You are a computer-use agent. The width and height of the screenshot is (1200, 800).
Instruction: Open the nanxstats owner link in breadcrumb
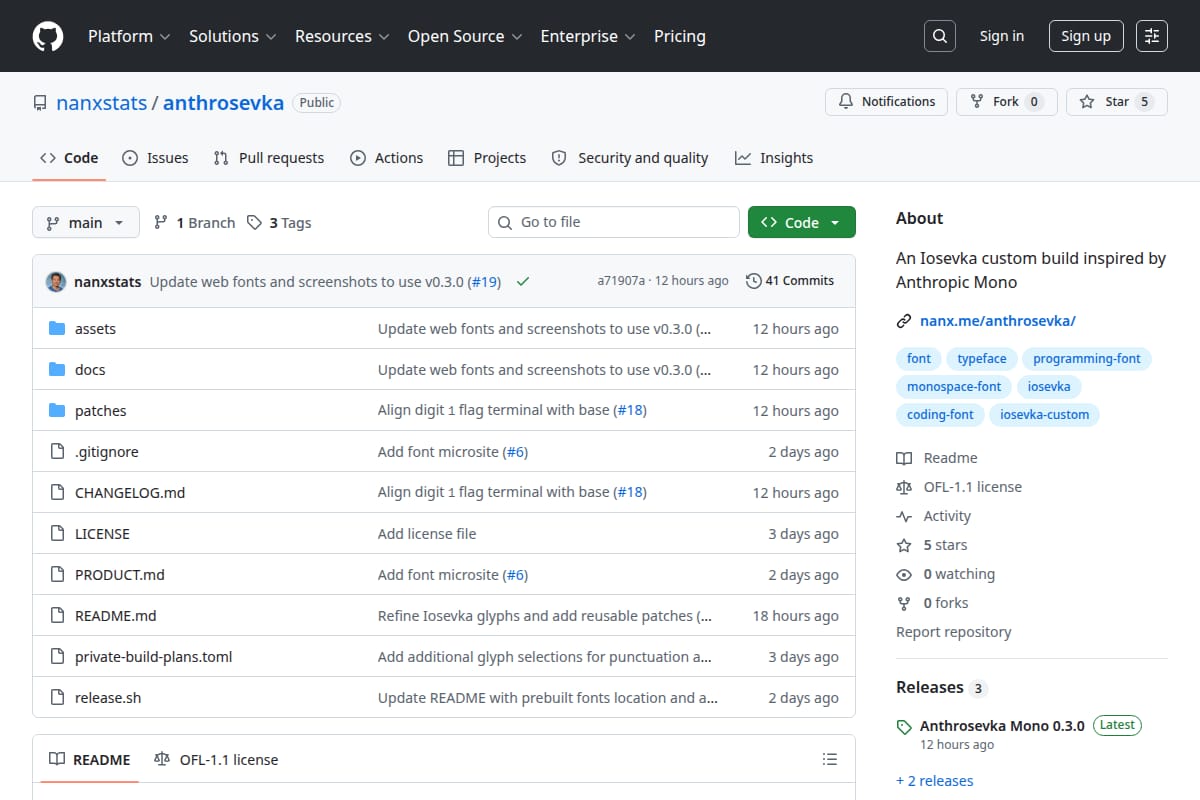(x=101, y=102)
